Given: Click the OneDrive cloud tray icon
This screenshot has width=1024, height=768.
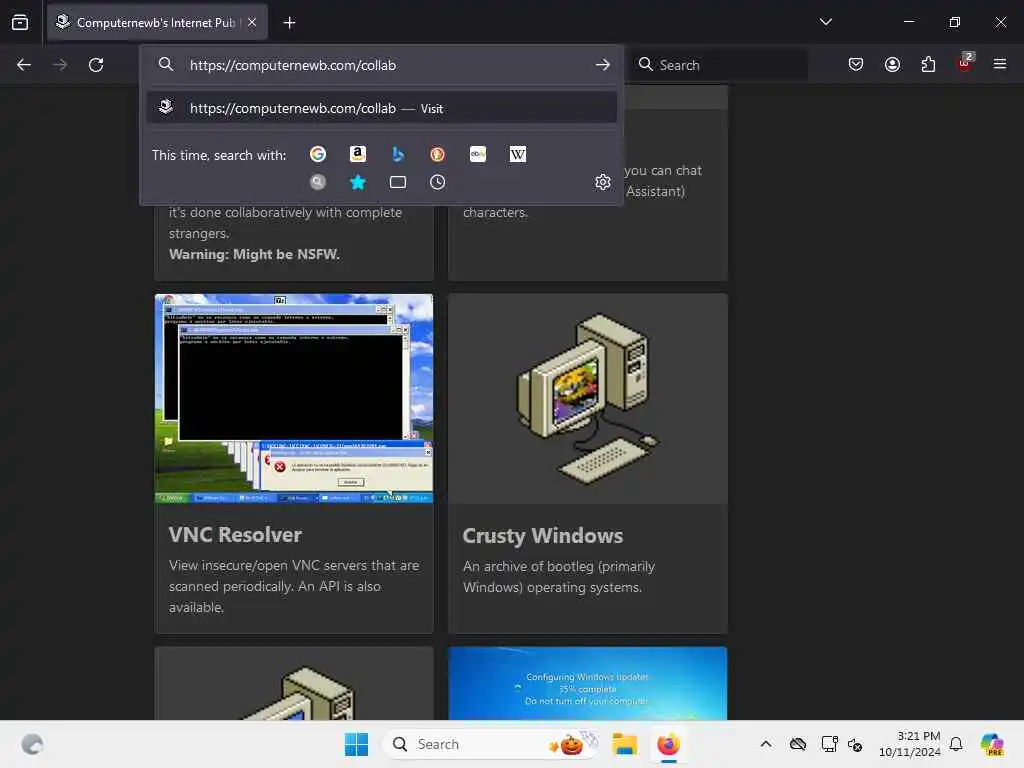Looking at the screenshot, I should pyautogui.click(x=797, y=744).
